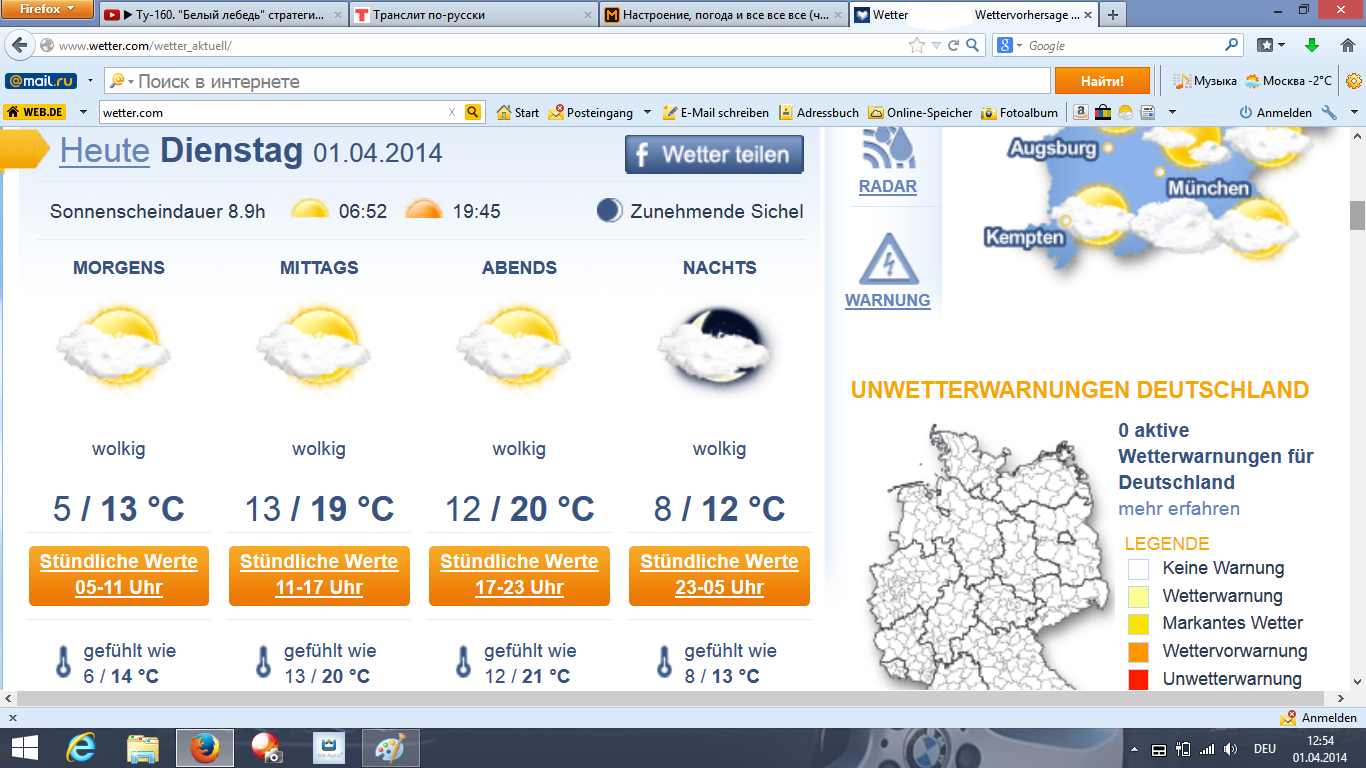Viewport: 1366px width, 768px height.
Task: Click the WARNUNG lightning triangle icon
Action: (x=887, y=260)
